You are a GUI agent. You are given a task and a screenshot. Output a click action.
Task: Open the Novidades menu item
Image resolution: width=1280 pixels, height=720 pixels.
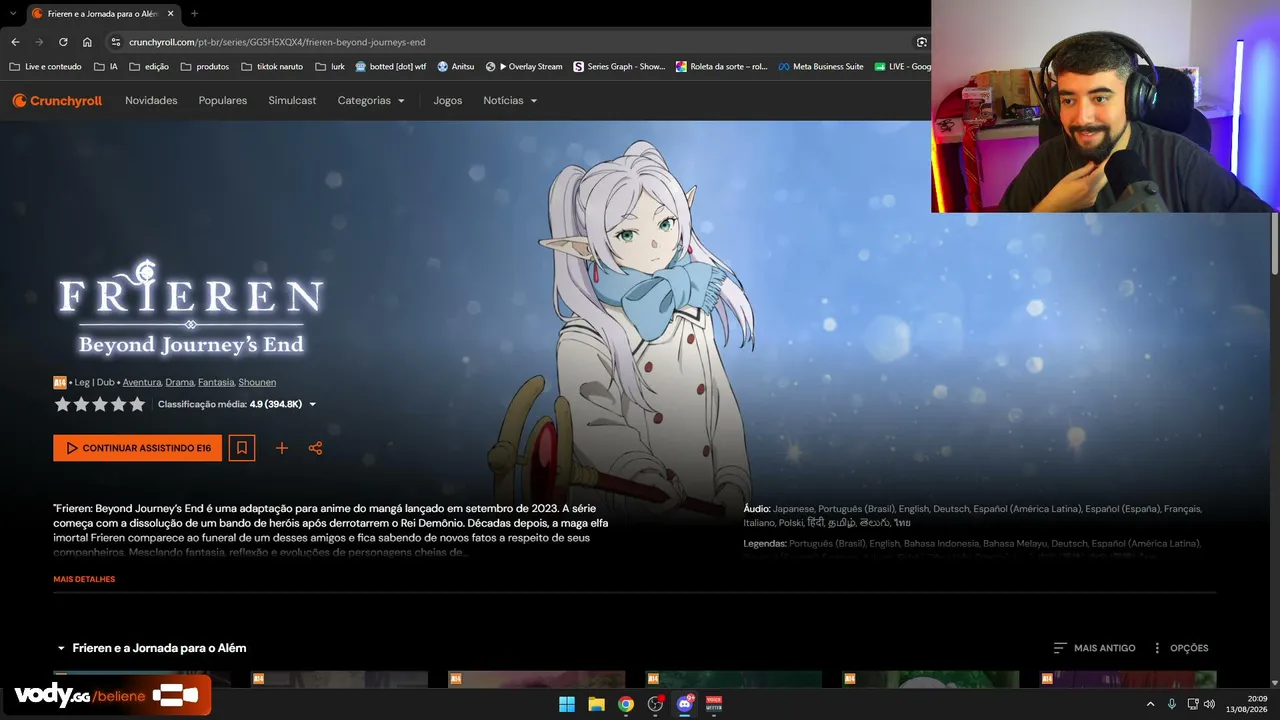click(x=151, y=101)
